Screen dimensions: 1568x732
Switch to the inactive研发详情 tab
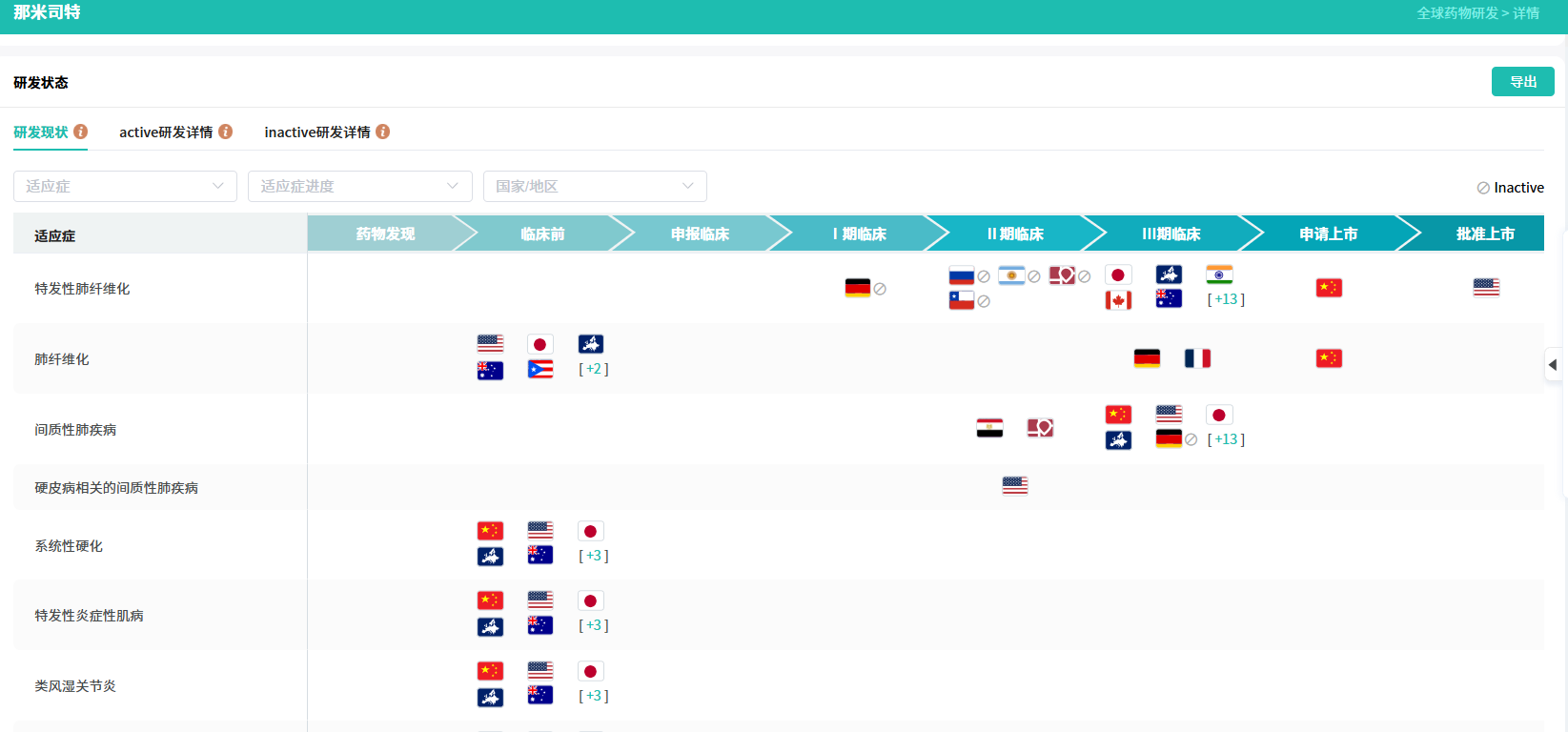point(317,132)
